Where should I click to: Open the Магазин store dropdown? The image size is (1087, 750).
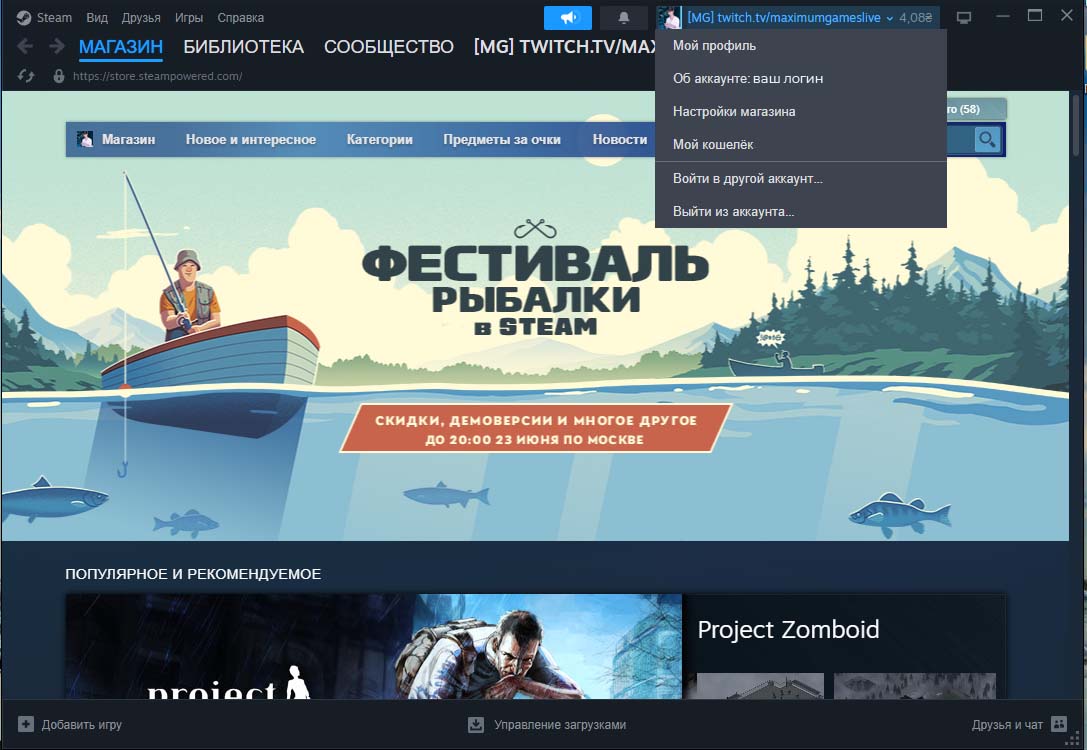click(128, 139)
